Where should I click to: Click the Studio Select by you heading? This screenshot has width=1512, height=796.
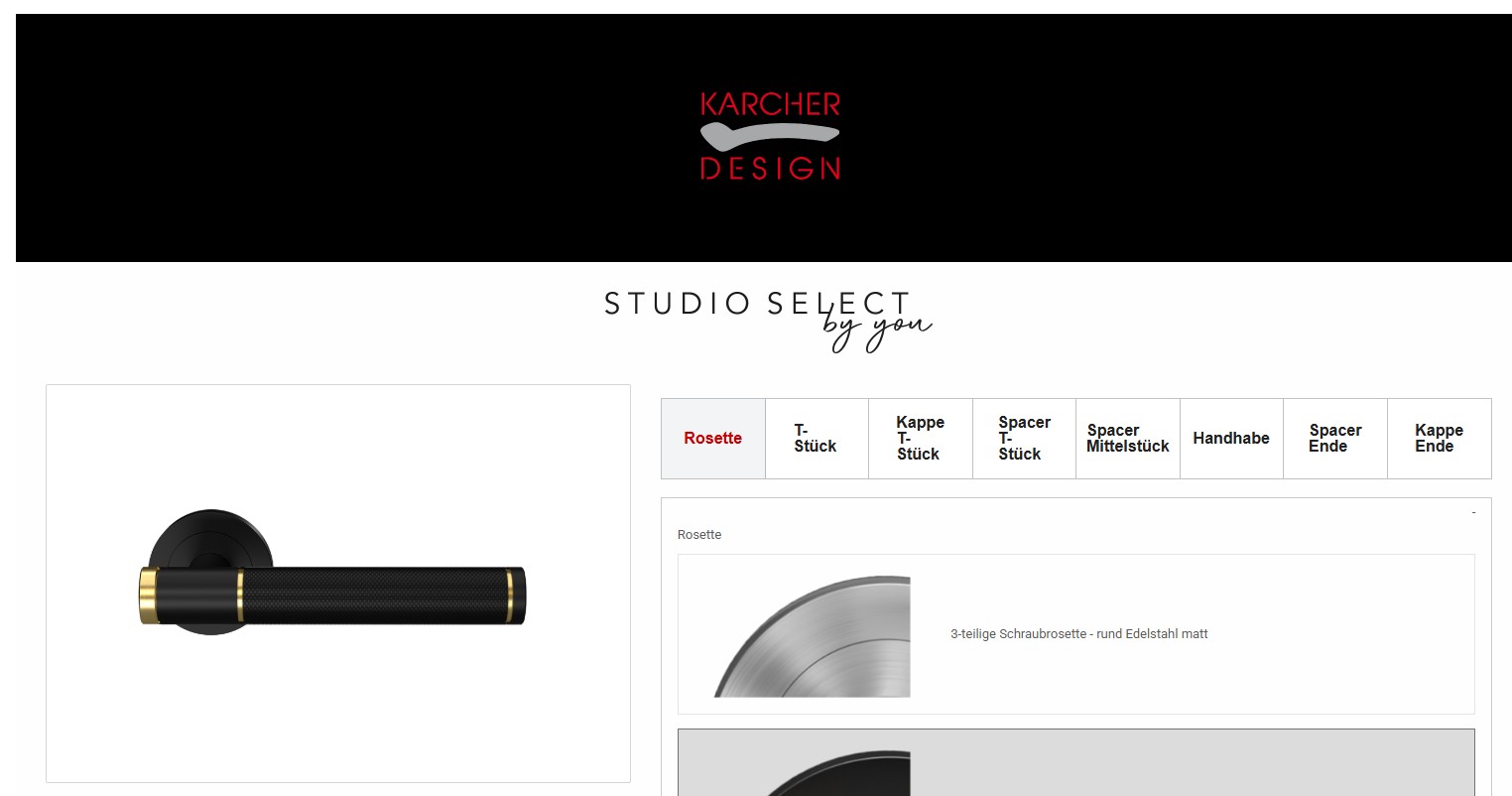pos(768,320)
